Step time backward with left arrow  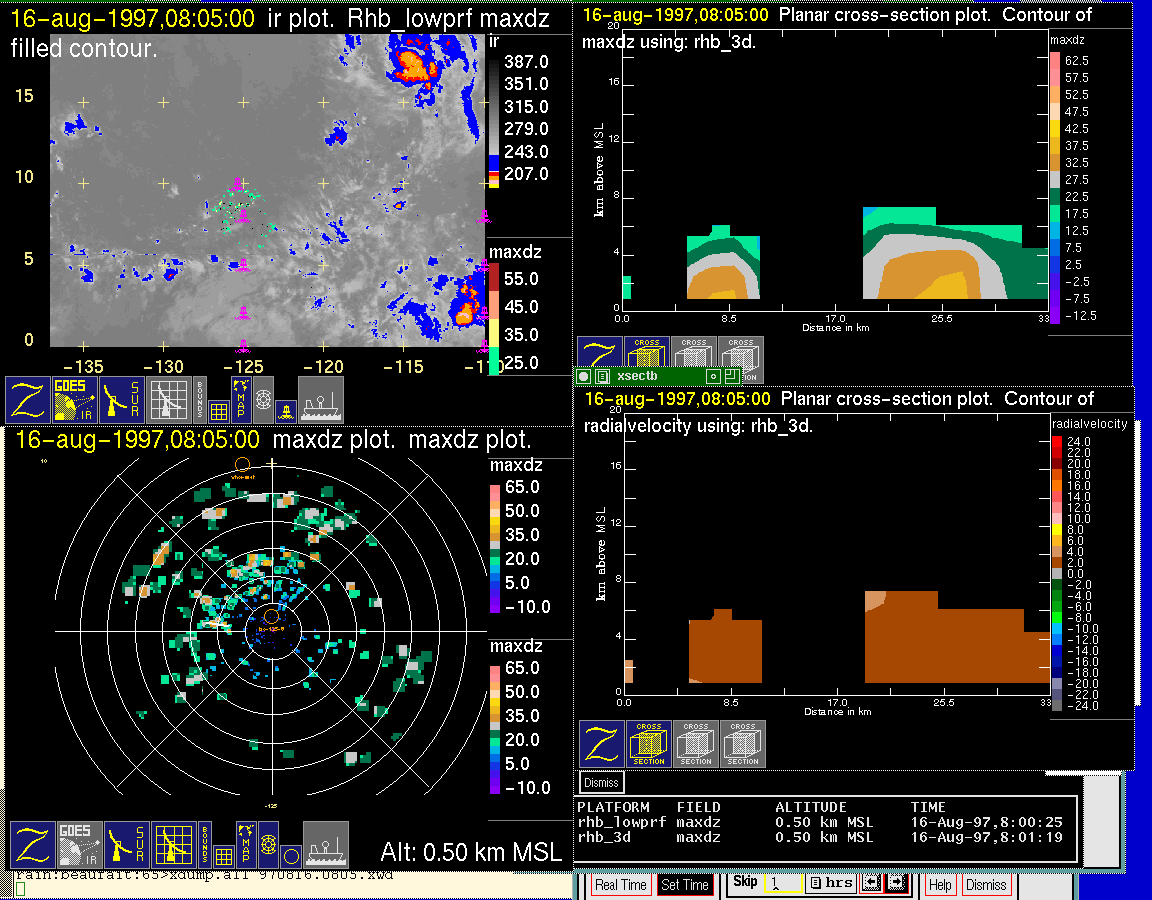pos(870,883)
